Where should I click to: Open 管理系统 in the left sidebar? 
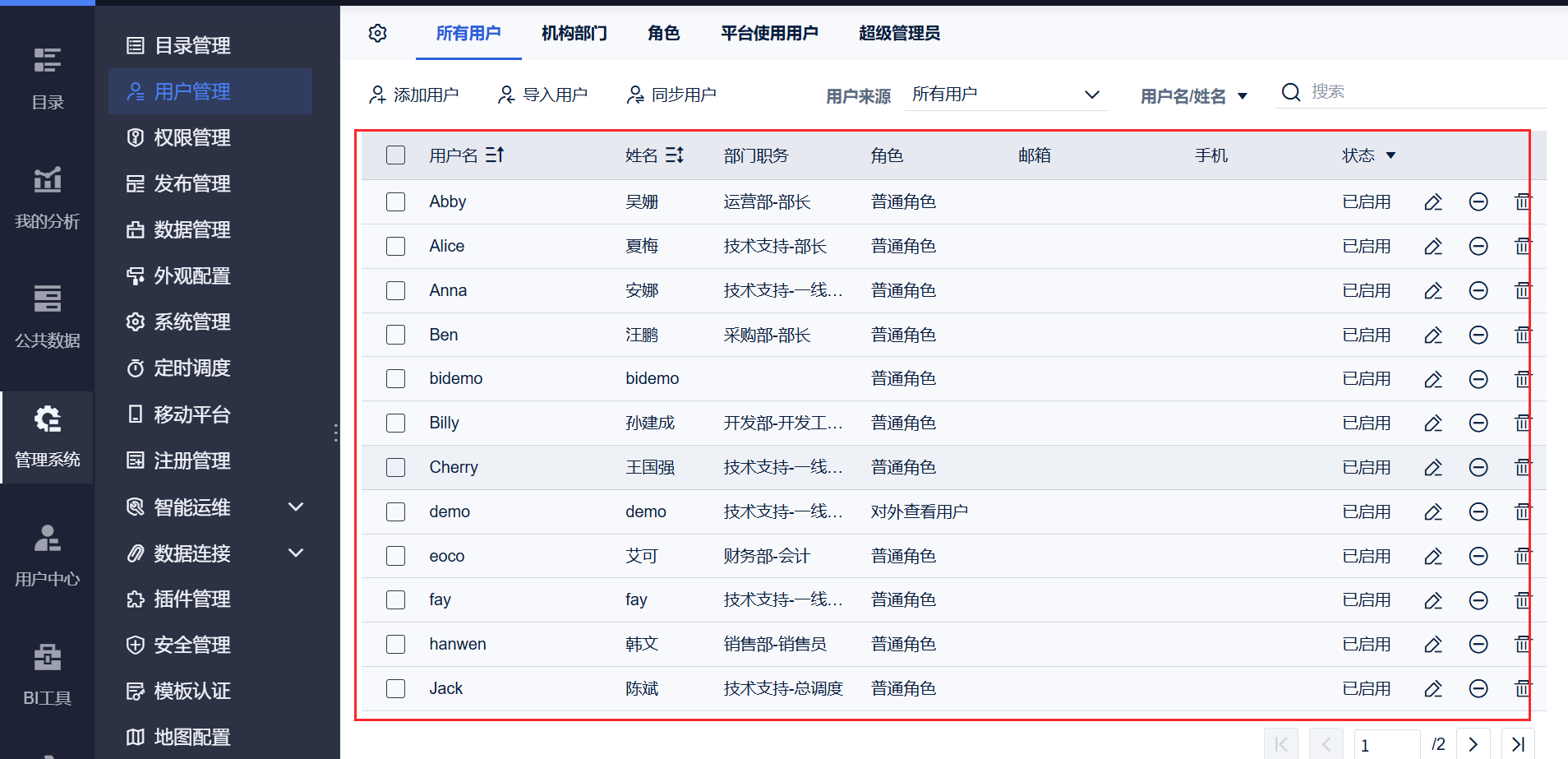48,437
